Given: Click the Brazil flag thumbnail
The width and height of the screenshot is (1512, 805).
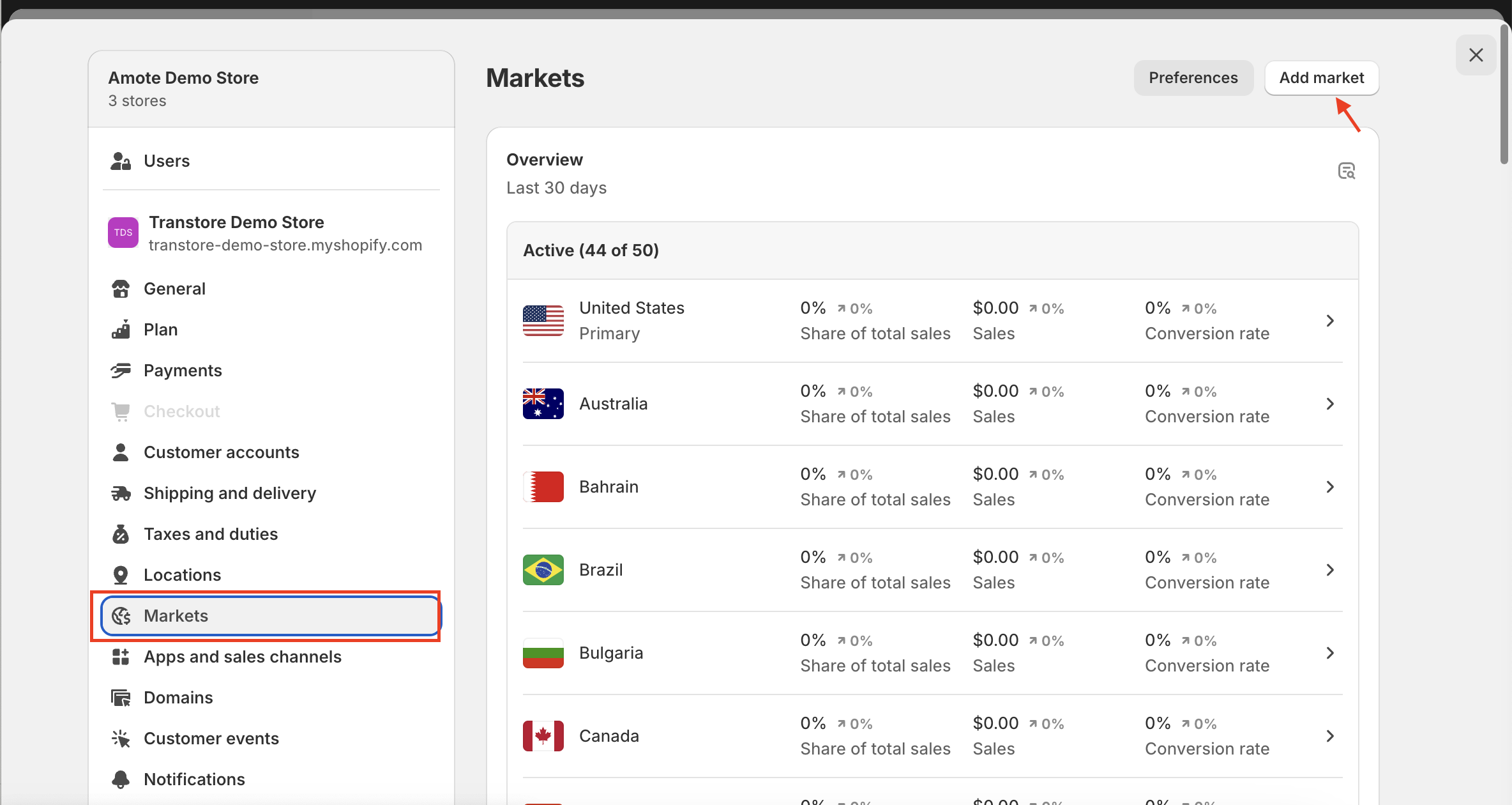Looking at the screenshot, I should [543, 570].
